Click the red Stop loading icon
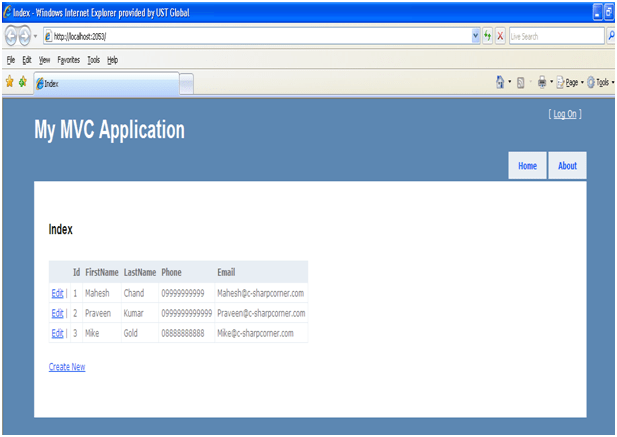Image resolution: width=617 pixels, height=437 pixels. [499, 35]
